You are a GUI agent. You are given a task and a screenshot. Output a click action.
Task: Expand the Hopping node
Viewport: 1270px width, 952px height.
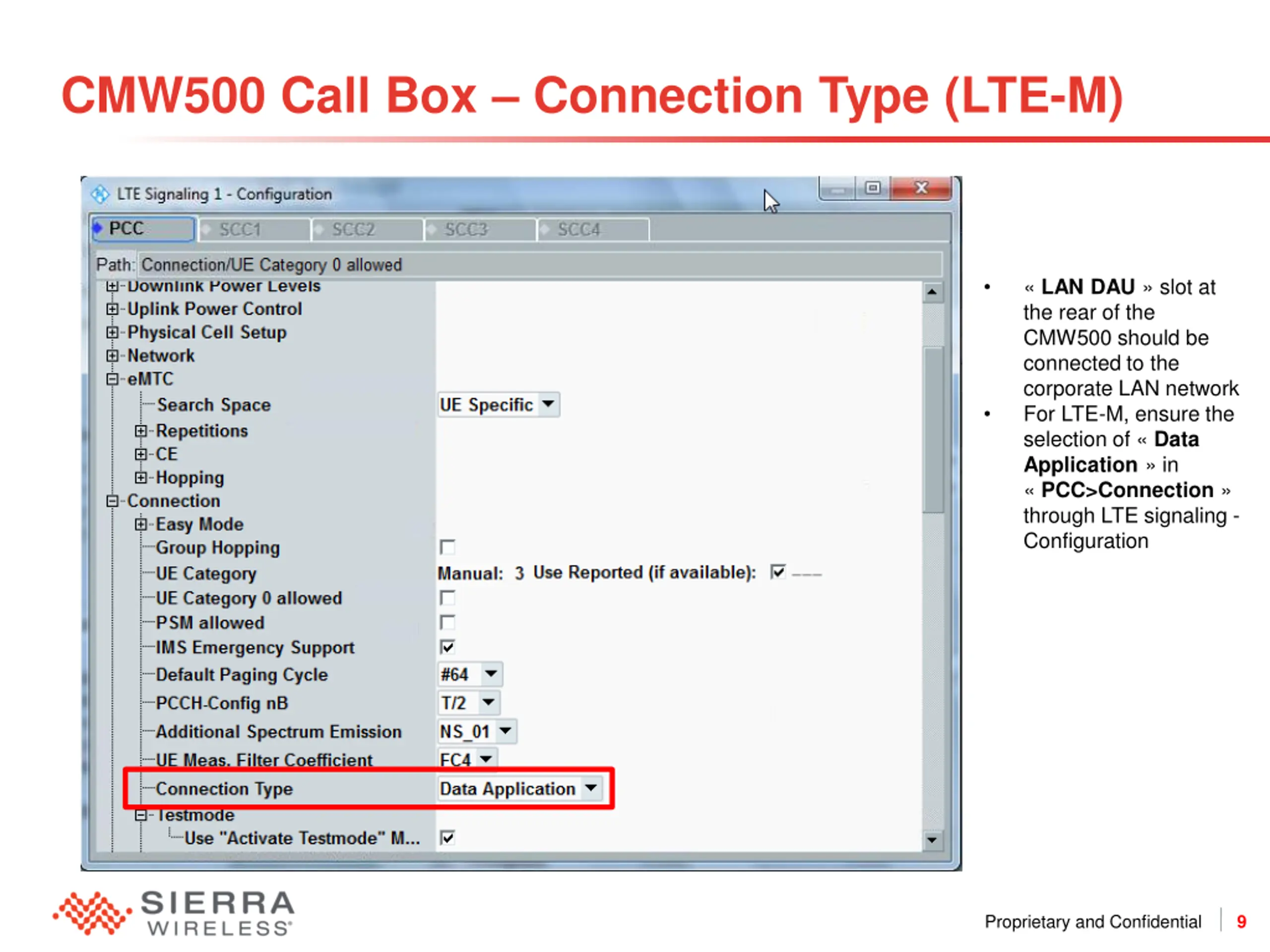click(x=141, y=477)
